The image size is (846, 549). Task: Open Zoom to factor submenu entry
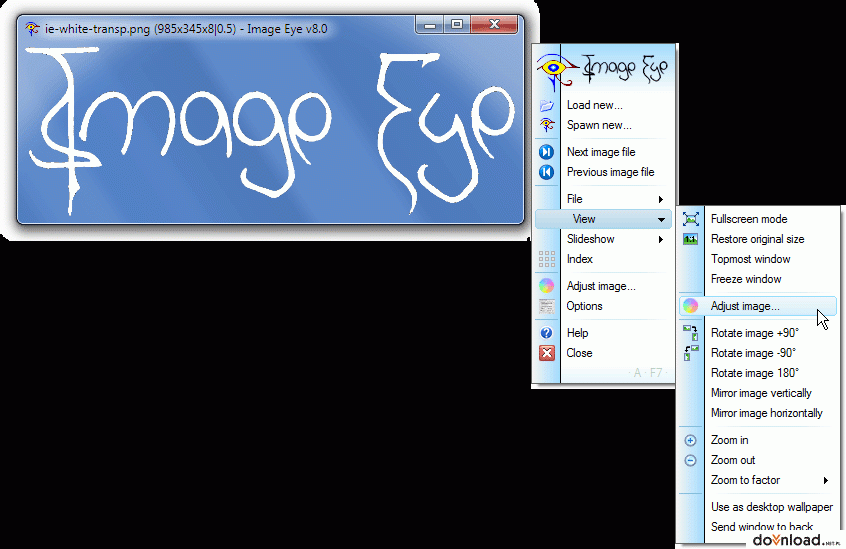[758, 480]
